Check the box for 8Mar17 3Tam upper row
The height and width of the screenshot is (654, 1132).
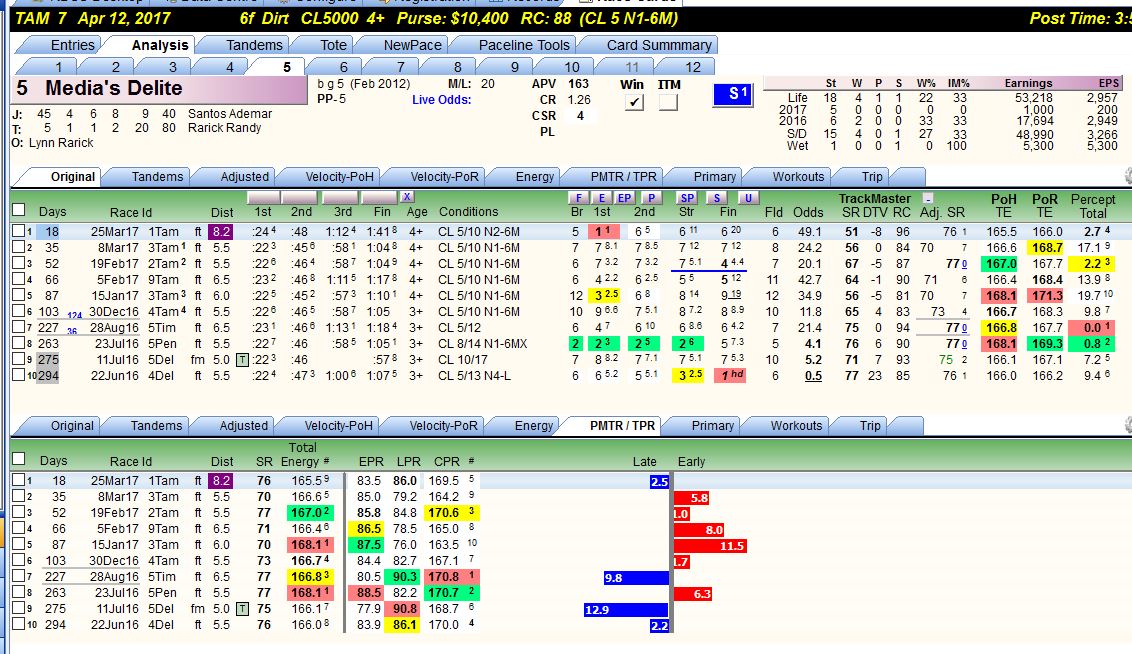click(19, 247)
